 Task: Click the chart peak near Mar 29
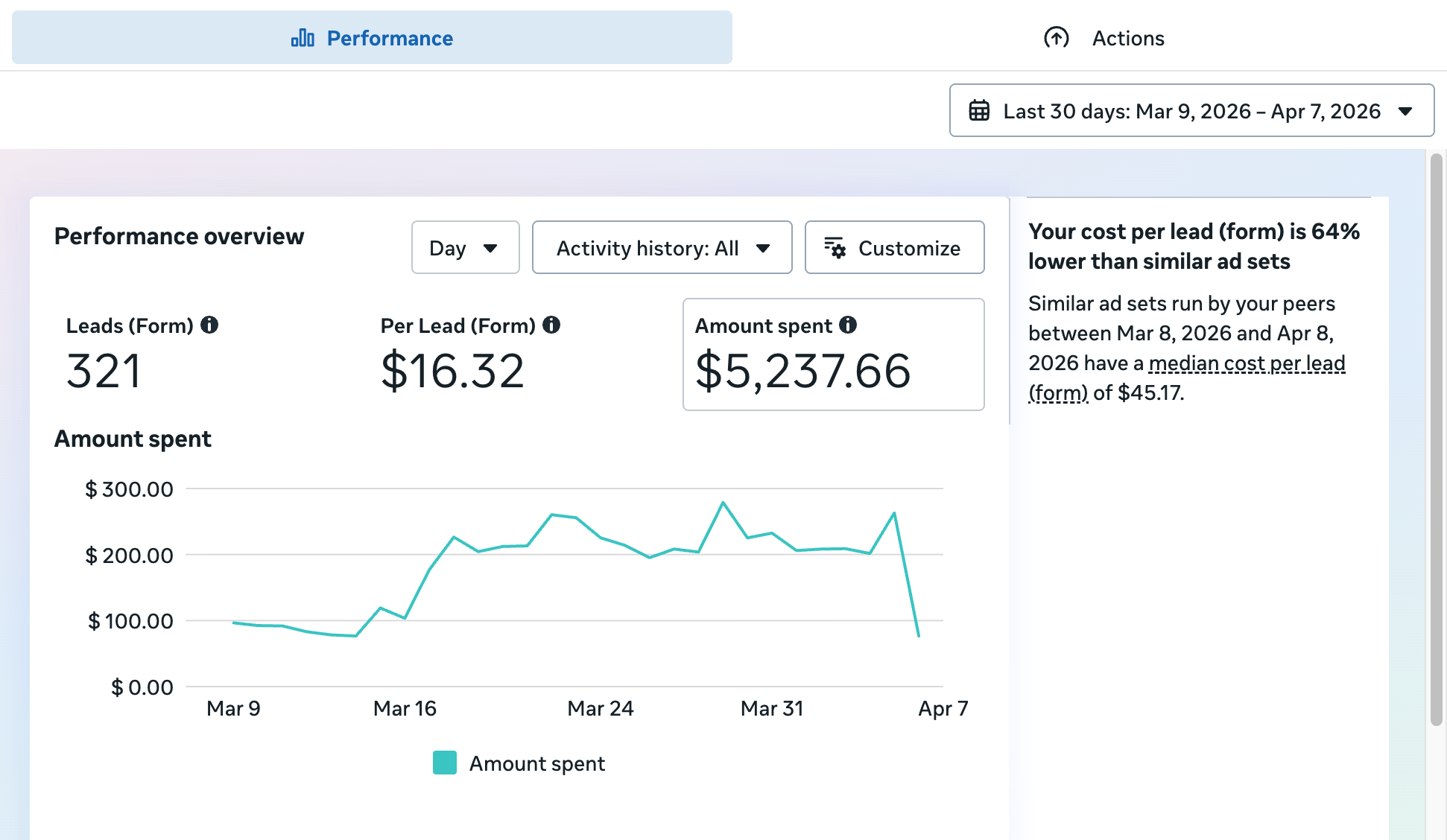point(723,503)
